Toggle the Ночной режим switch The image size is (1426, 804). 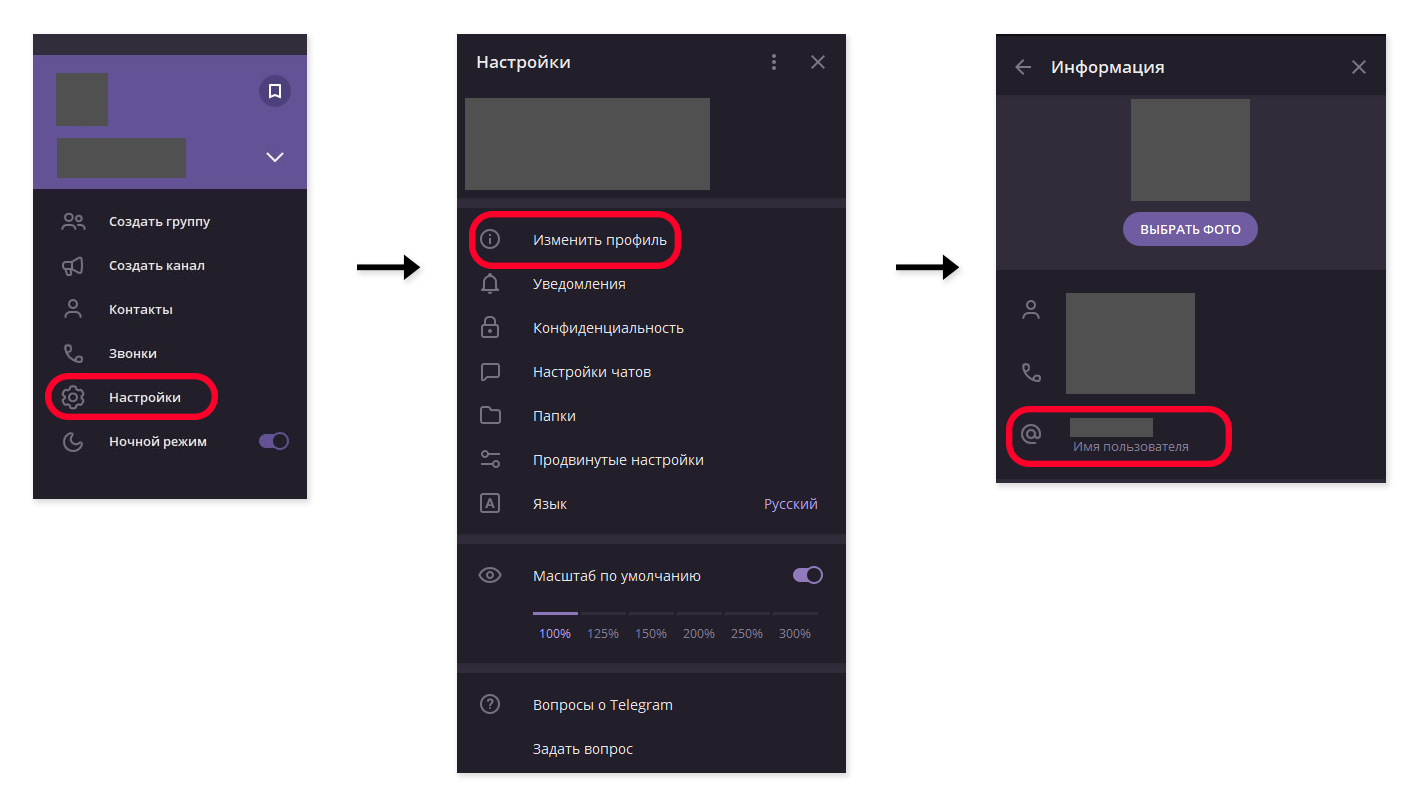pyautogui.click(x=273, y=441)
